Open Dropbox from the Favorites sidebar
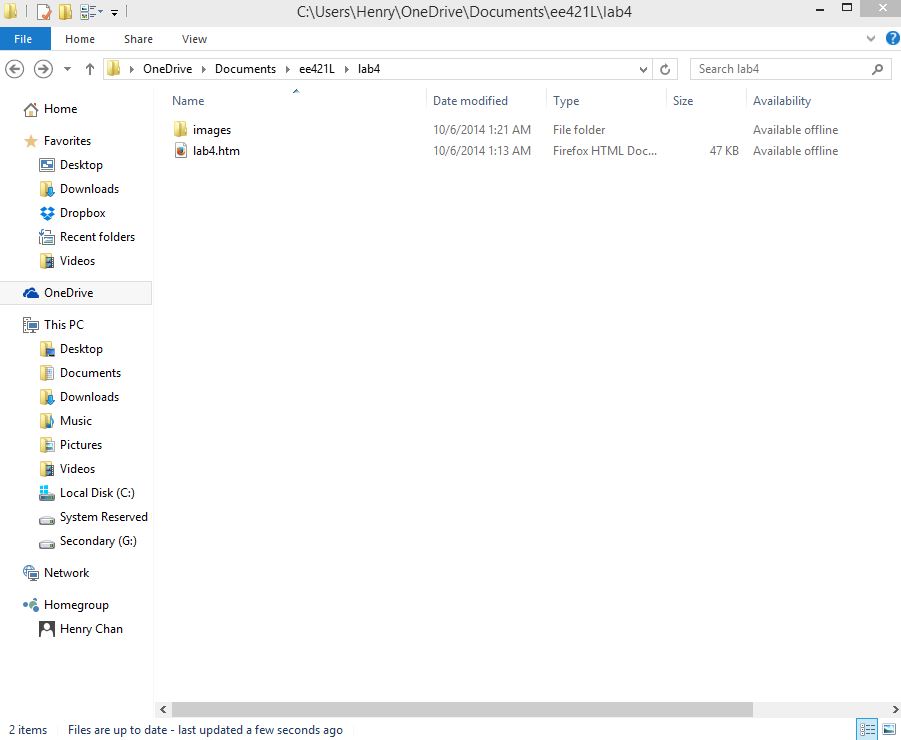 click(82, 212)
